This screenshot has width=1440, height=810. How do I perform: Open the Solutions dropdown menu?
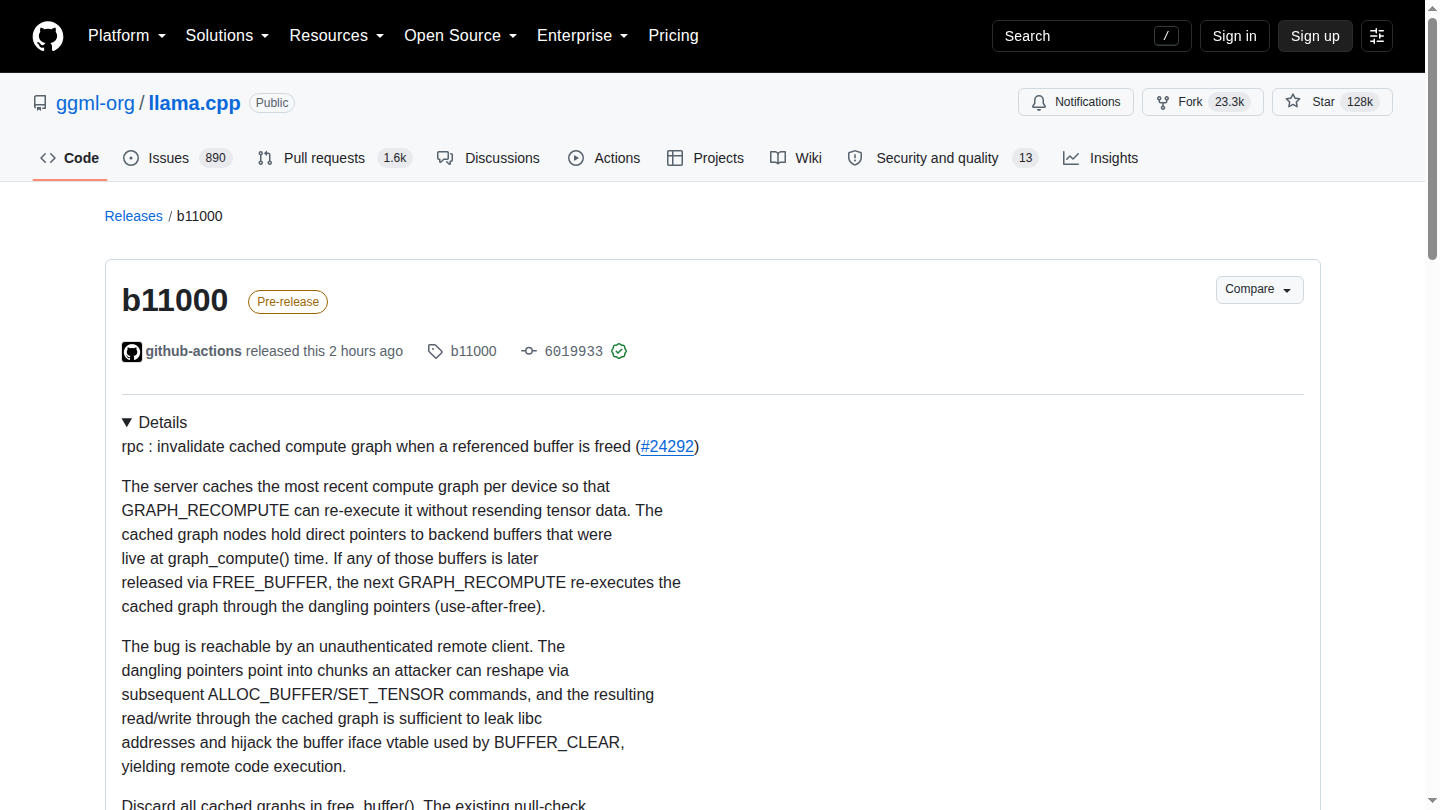(x=227, y=36)
